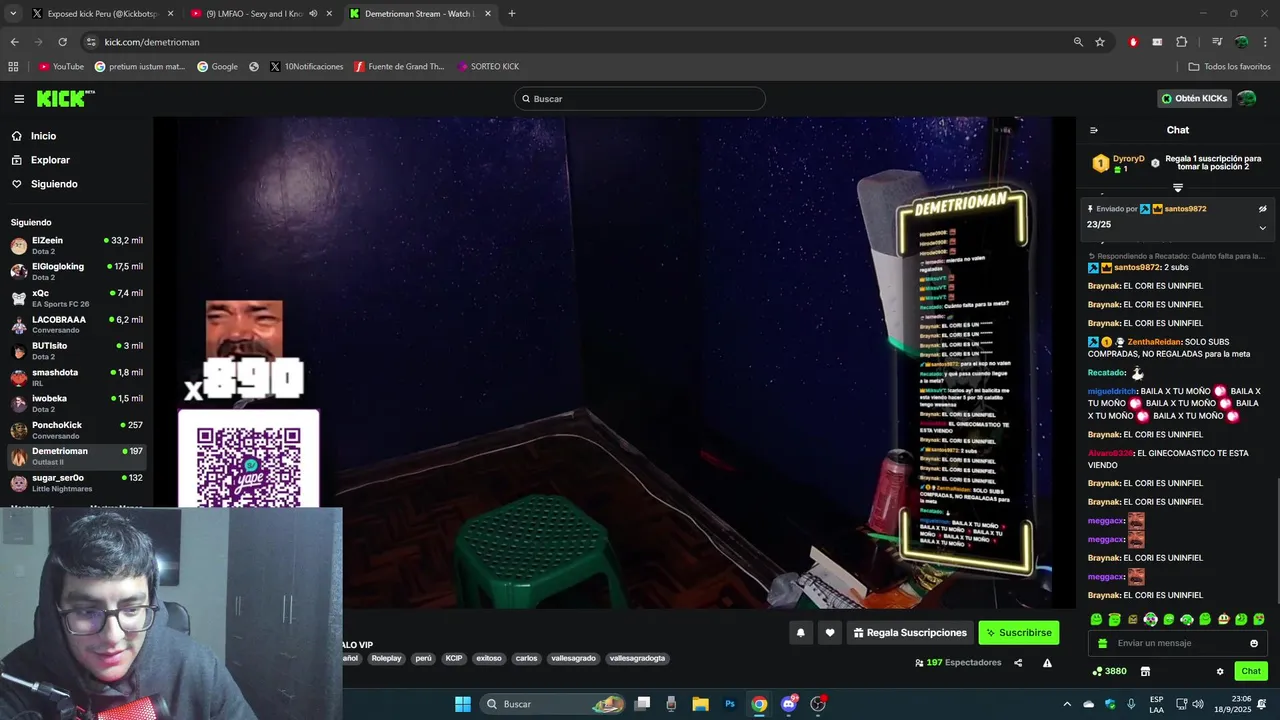
Task: Open the Kick sidebar hamburger menu
Action: pos(19,99)
